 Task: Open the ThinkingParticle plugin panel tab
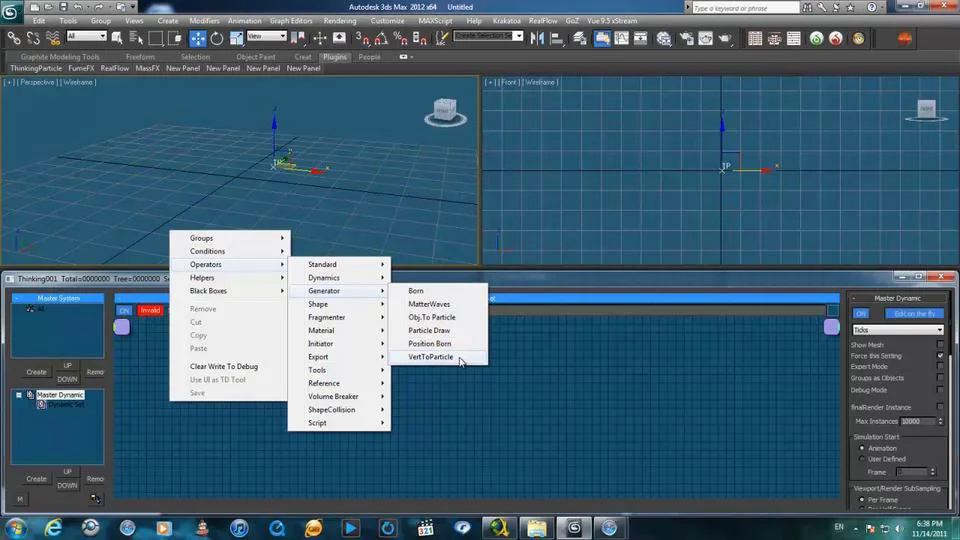36,69
